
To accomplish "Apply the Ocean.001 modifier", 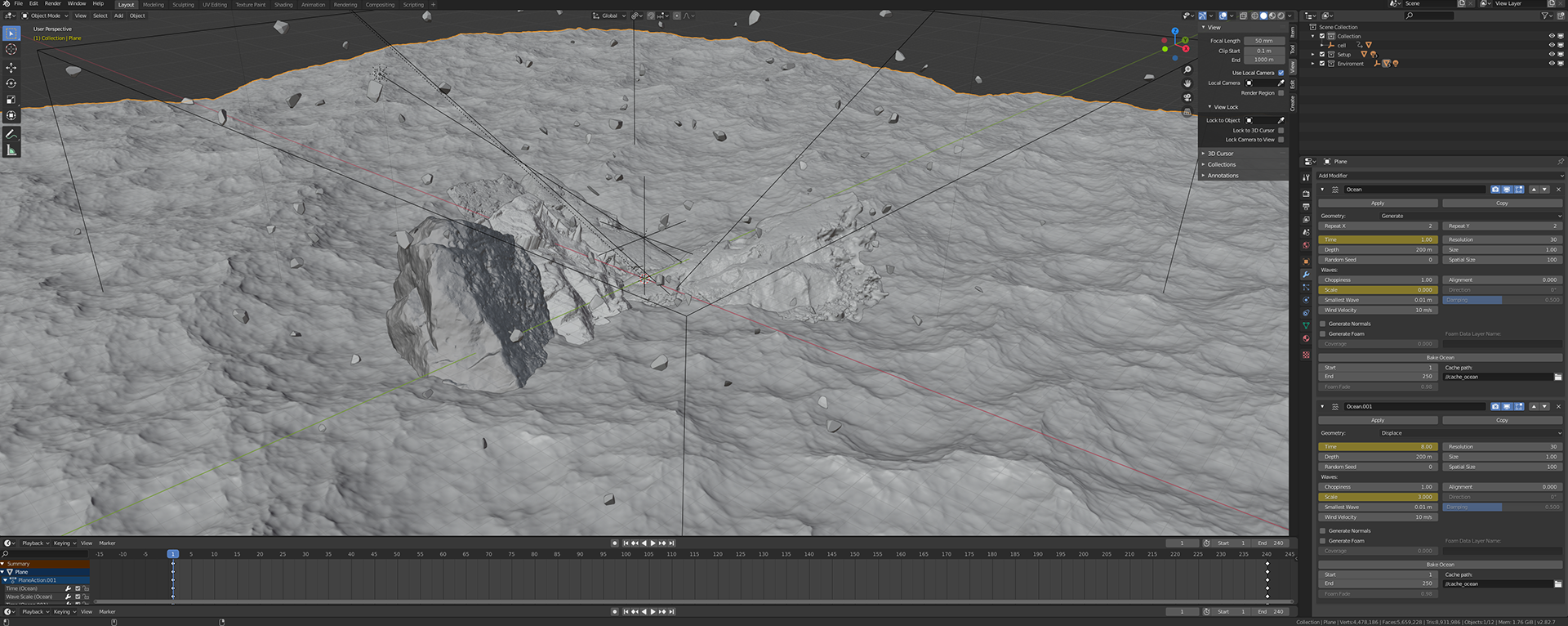I will point(1378,420).
